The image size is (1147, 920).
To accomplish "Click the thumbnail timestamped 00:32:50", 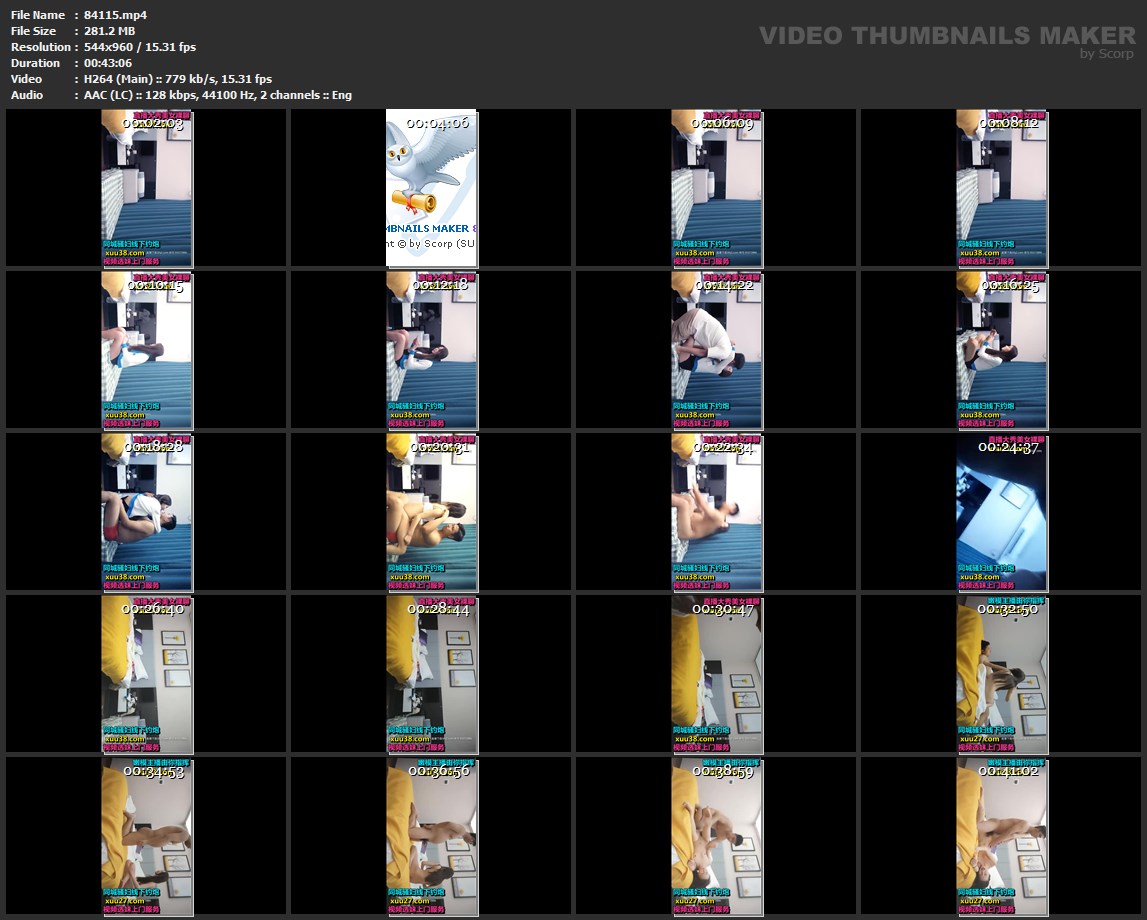I will (x=1001, y=675).
